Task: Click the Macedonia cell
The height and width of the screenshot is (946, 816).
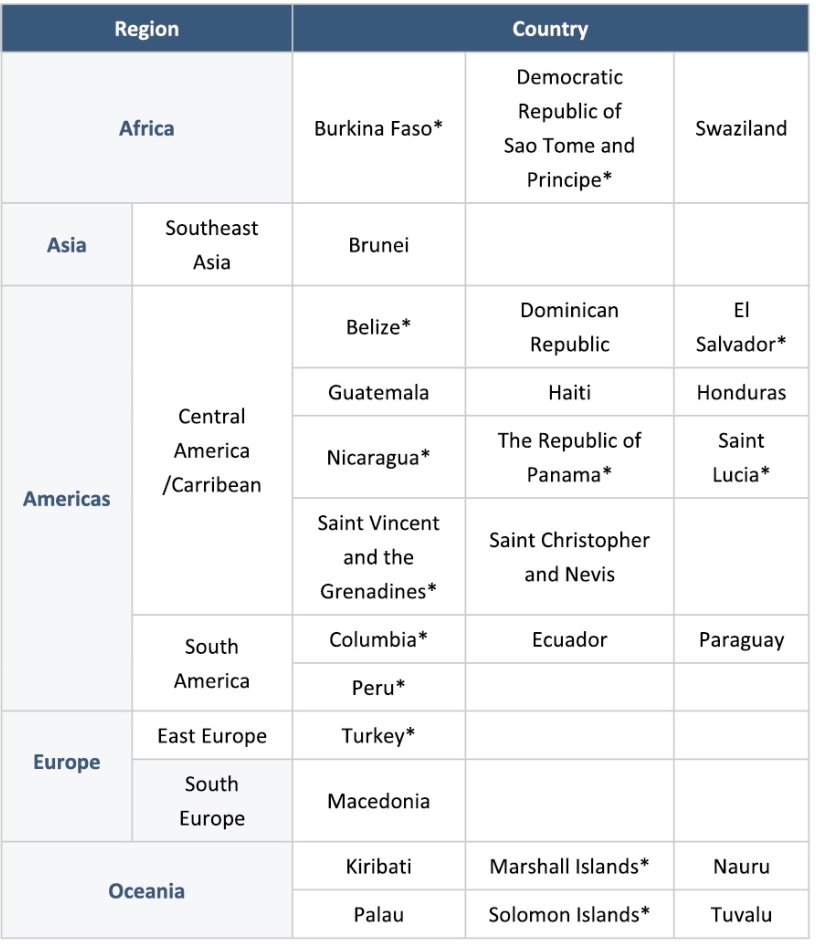Action: pos(378,801)
